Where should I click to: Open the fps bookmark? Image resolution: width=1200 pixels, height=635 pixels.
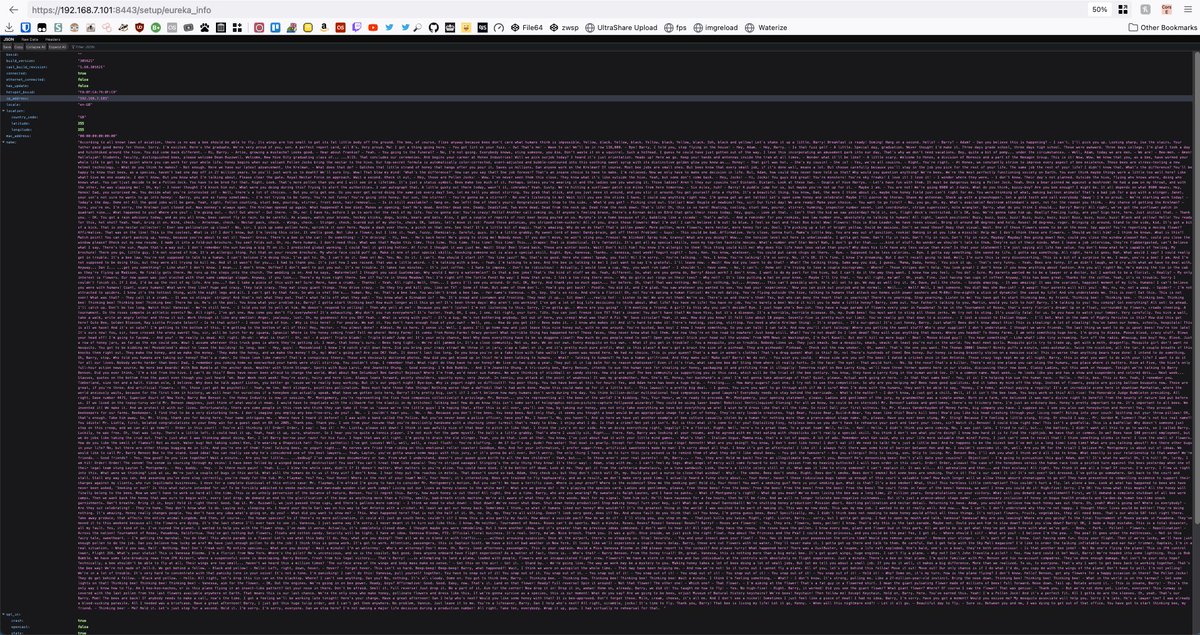click(675, 28)
